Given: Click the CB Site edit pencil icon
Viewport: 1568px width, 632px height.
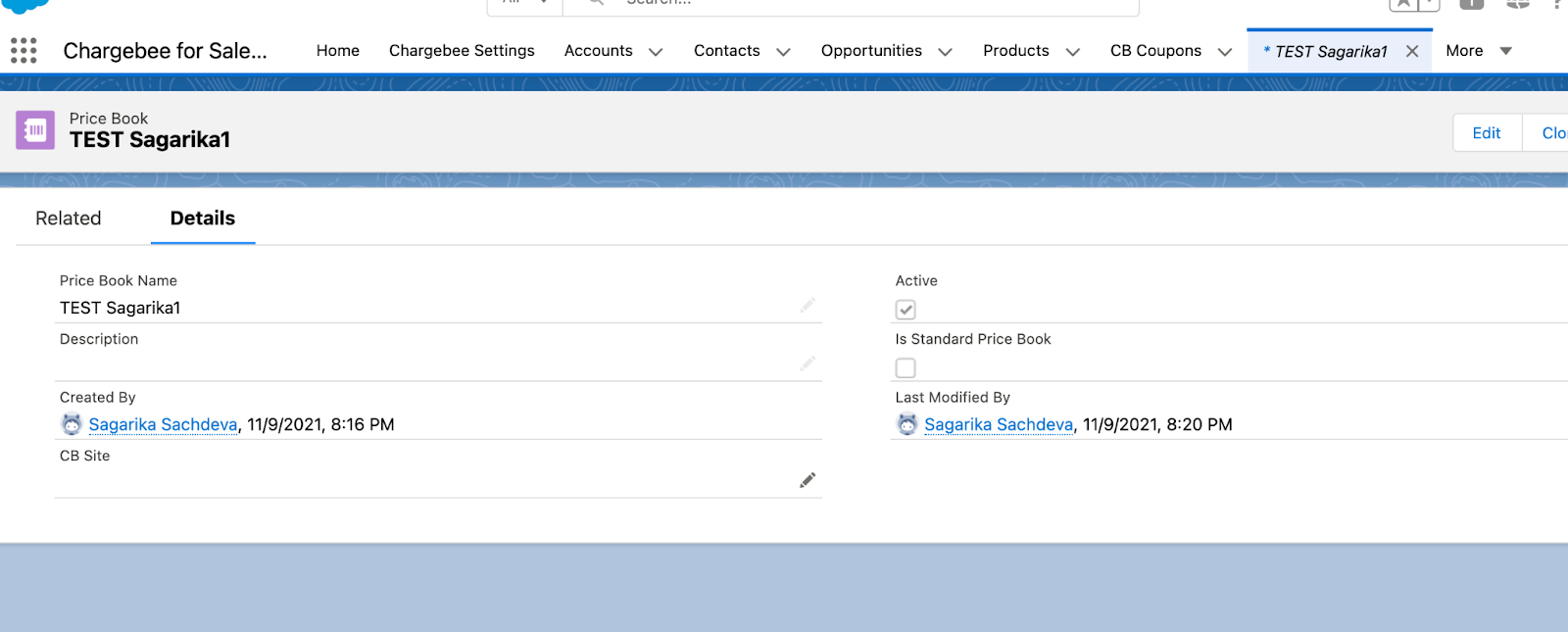Looking at the screenshot, I should click(x=807, y=480).
